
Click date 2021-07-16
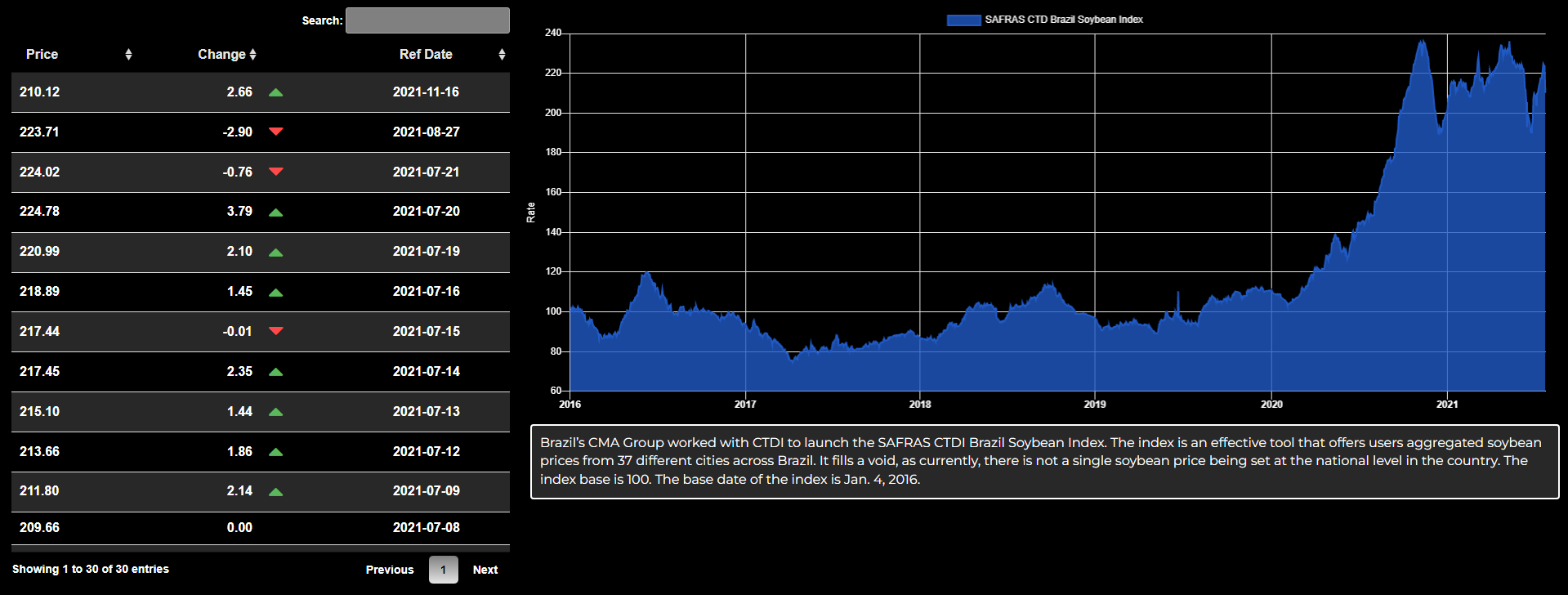426,291
